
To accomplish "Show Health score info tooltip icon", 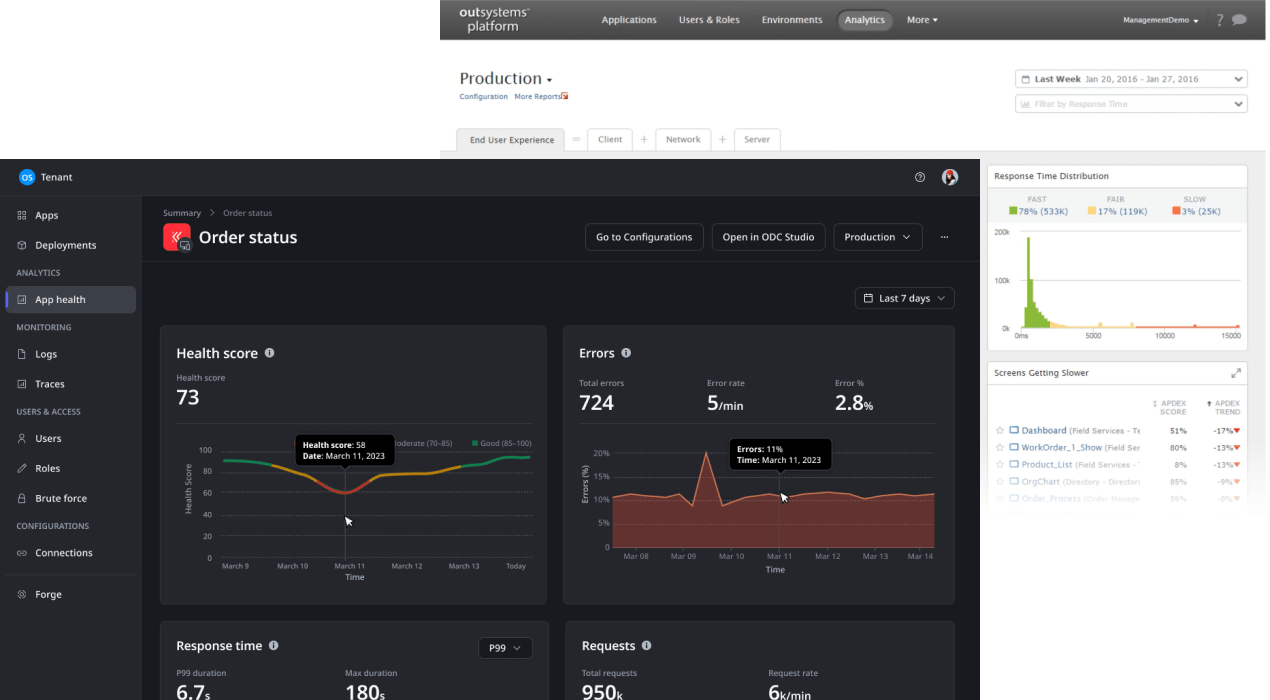I will (270, 353).
